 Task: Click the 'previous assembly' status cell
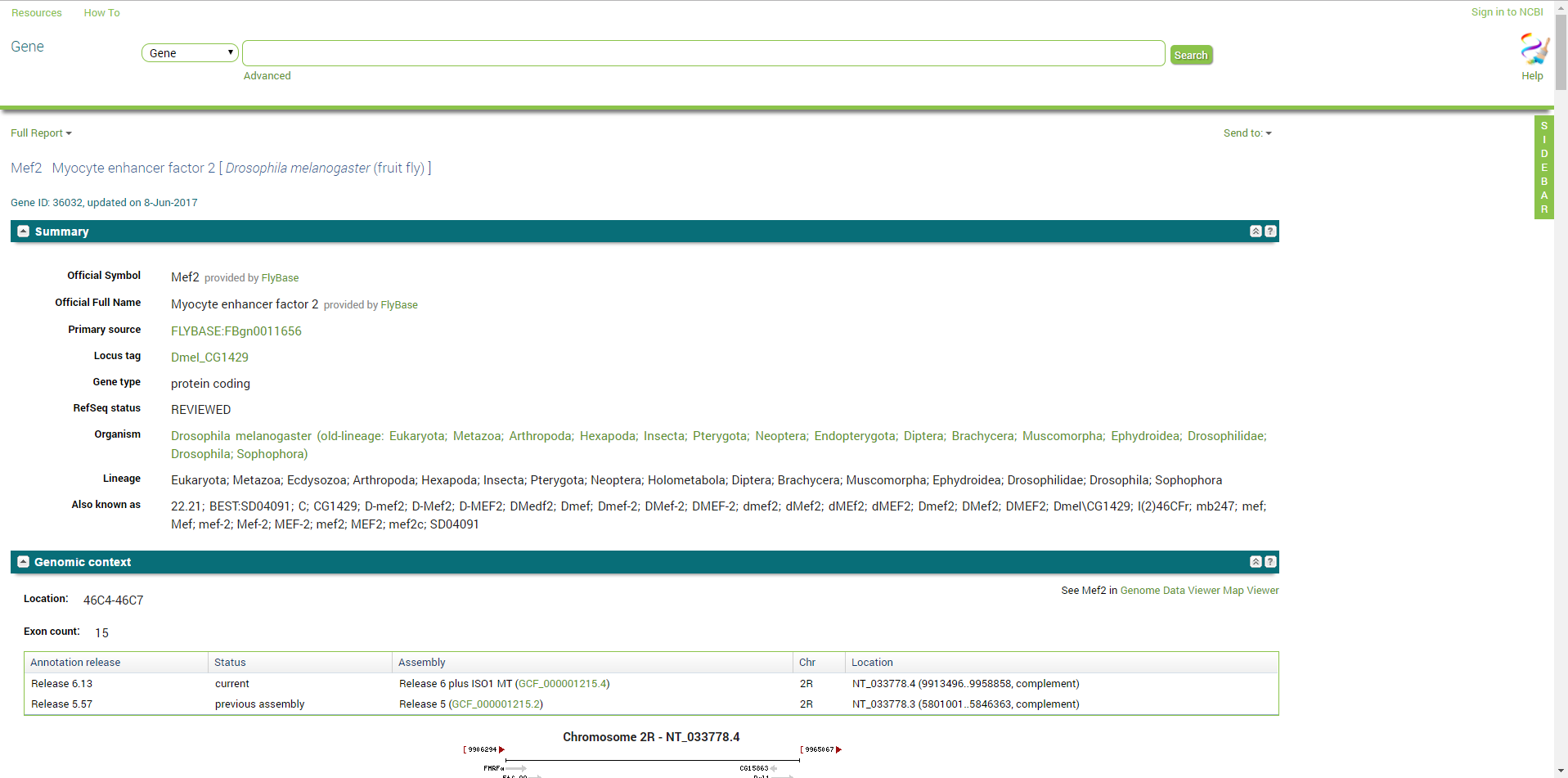(x=300, y=704)
